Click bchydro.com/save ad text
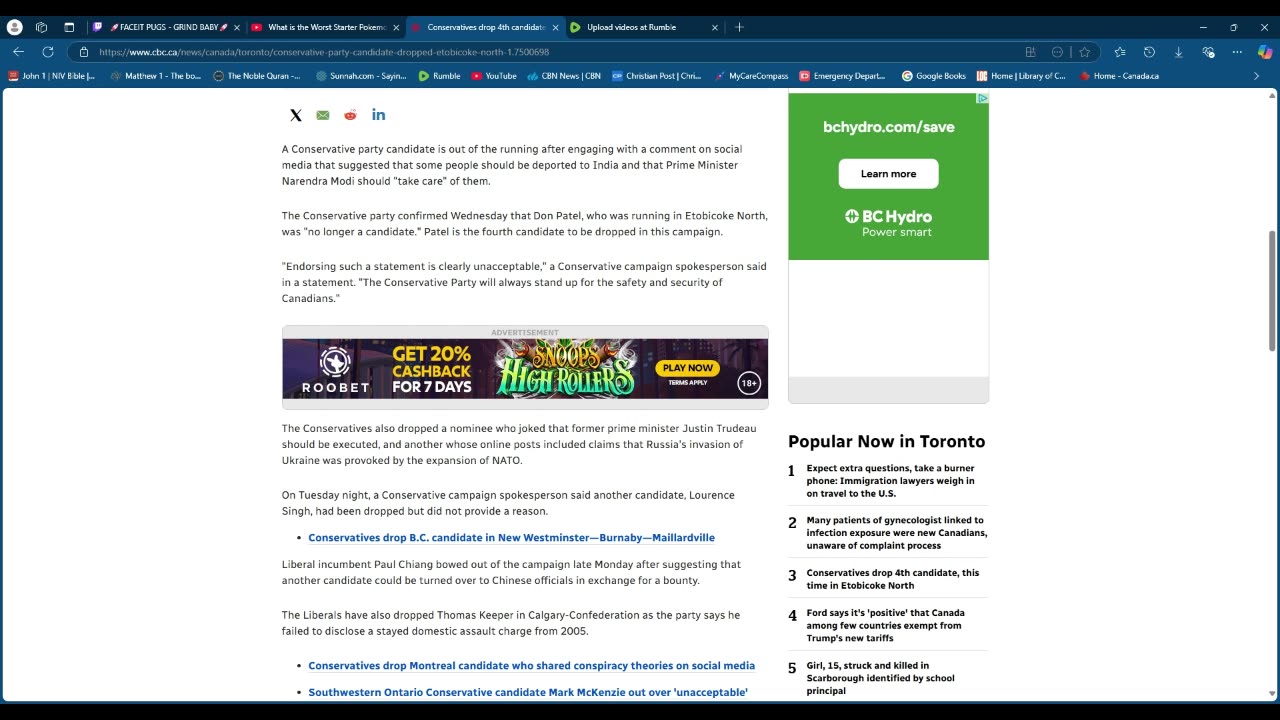Image resolution: width=1280 pixels, height=720 pixels. [x=888, y=127]
